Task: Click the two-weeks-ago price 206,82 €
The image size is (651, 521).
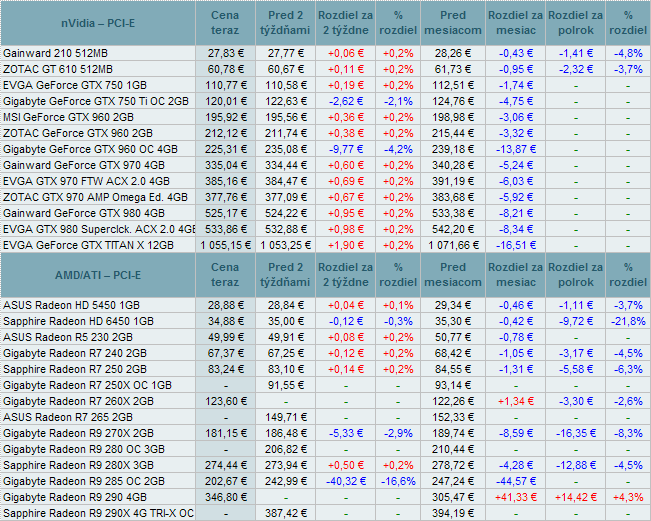Action: [286, 449]
